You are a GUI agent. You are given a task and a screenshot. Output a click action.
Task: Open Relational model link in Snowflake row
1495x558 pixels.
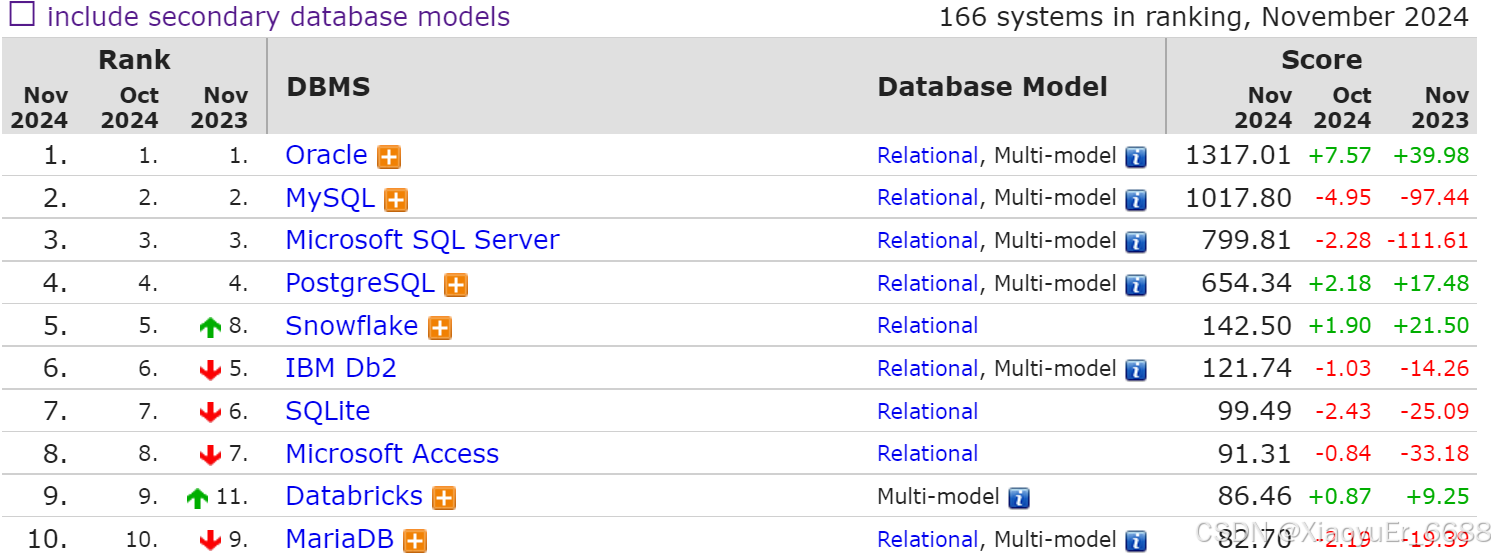[x=927, y=326]
